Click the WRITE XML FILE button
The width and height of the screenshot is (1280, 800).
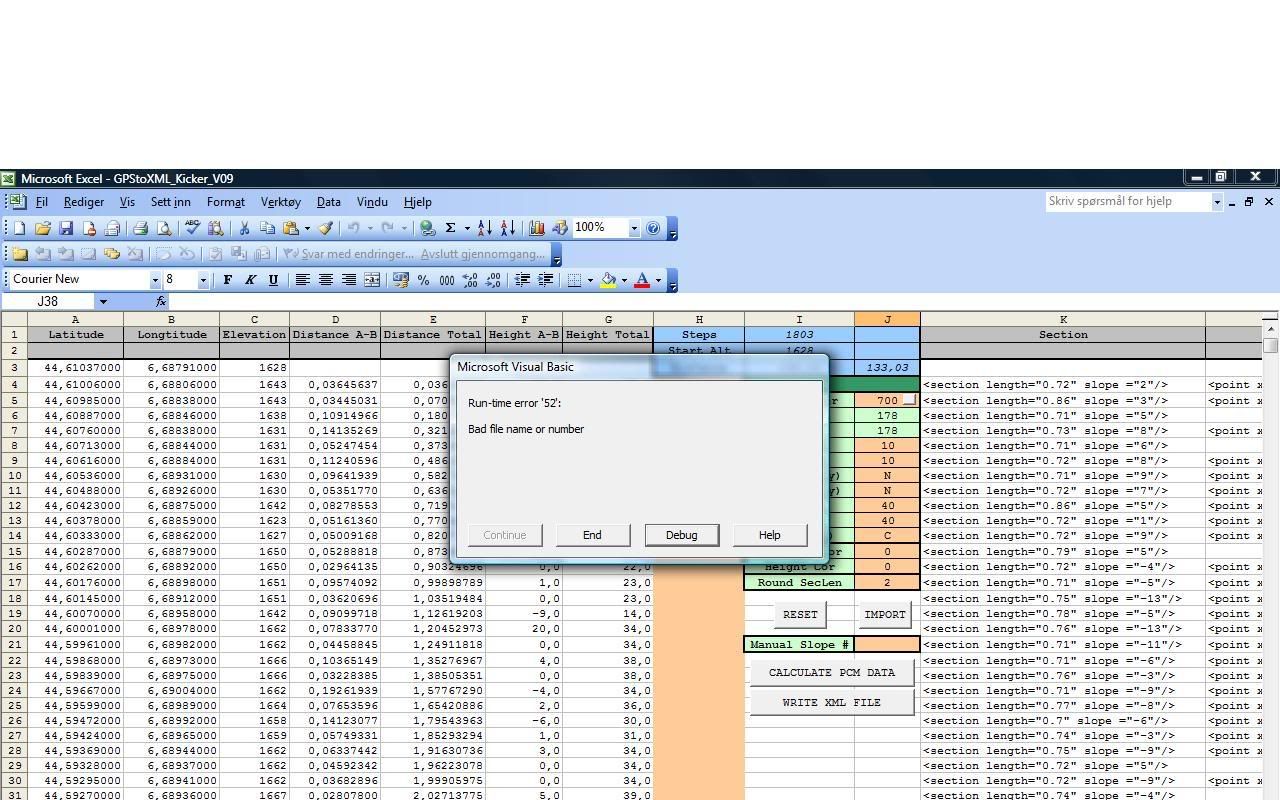click(x=832, y=702)
